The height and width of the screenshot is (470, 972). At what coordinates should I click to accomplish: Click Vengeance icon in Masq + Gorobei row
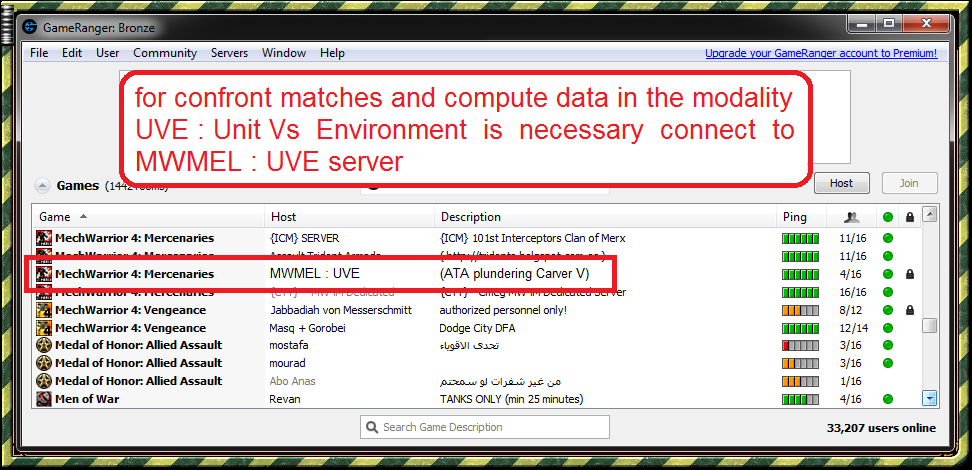coord(43,327)
